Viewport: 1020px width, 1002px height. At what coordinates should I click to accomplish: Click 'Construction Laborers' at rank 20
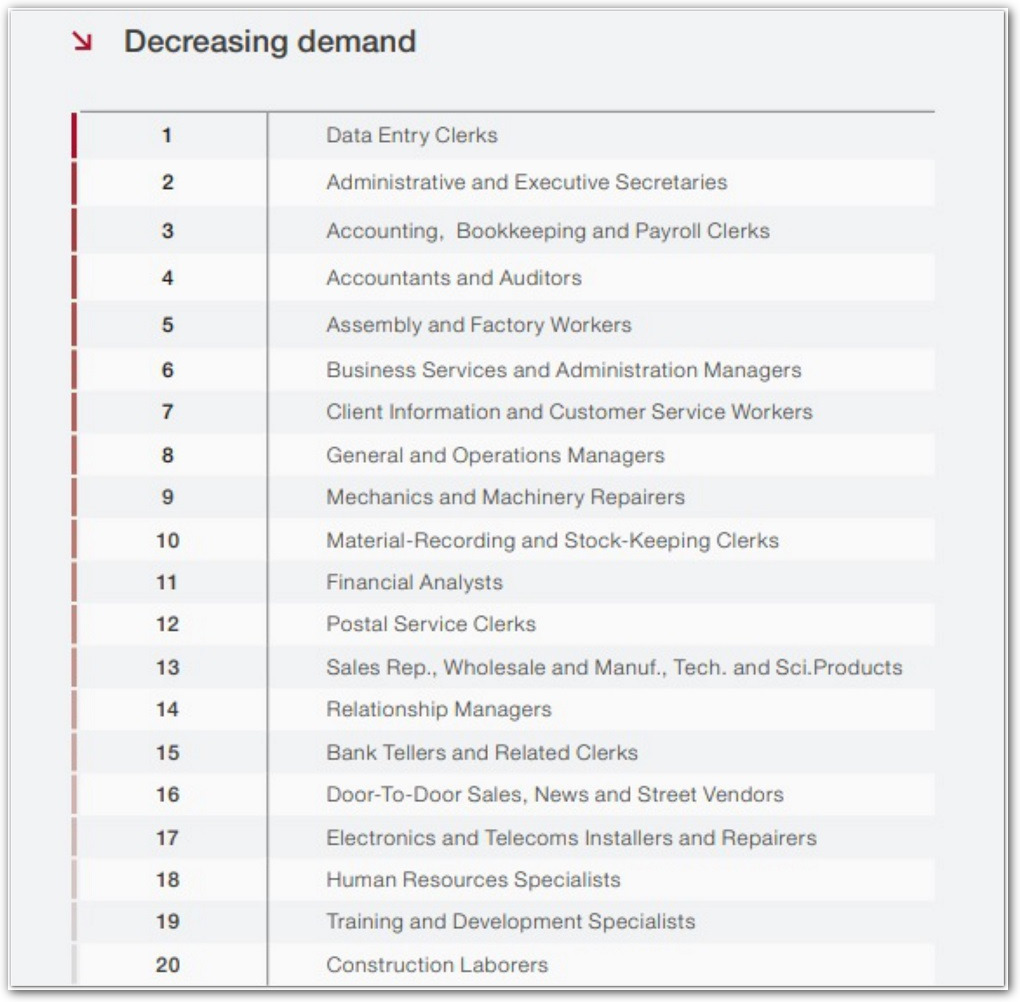tap(437, 965)
